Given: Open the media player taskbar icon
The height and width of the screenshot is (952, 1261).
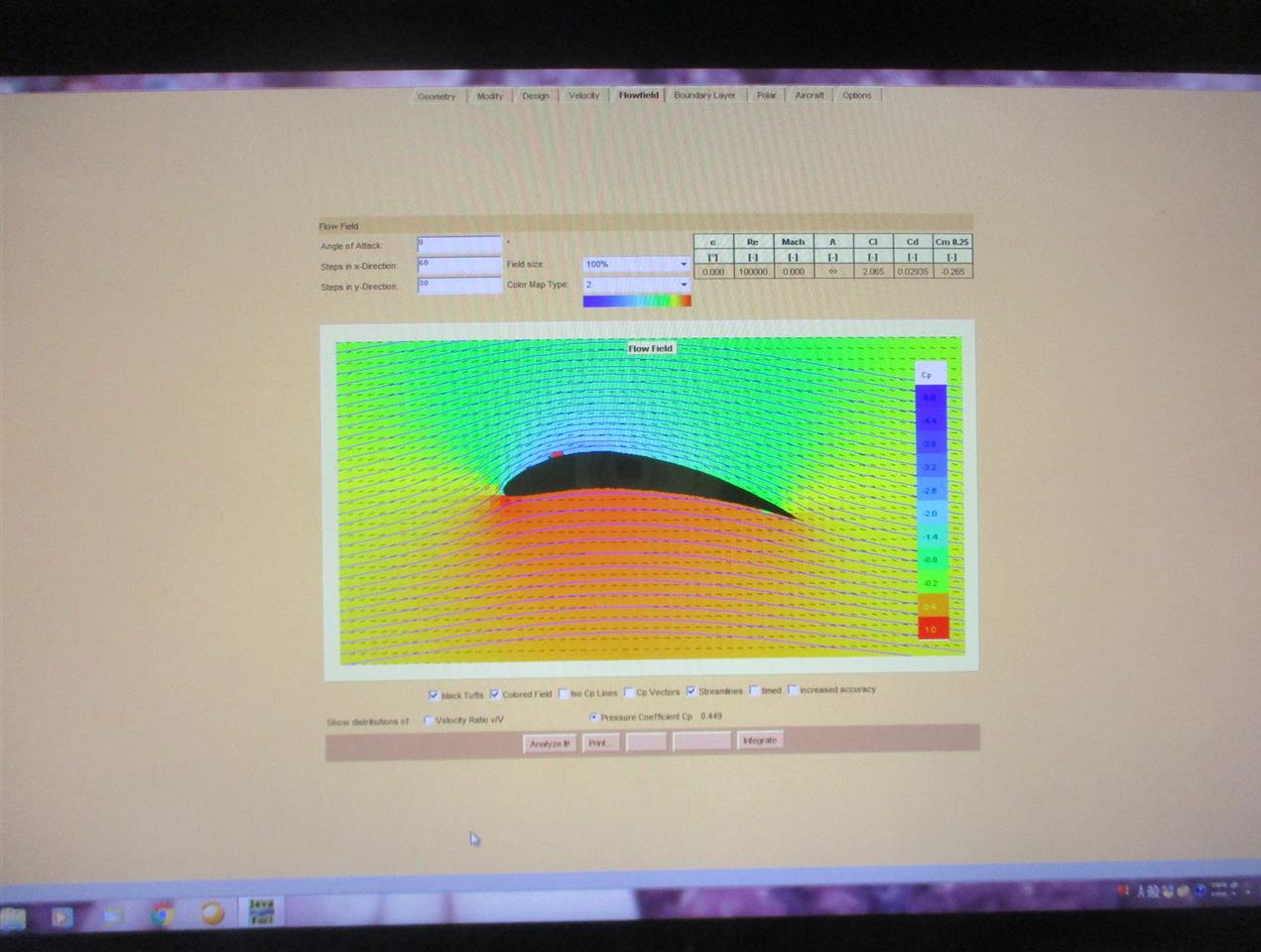Looking at the screenshot, I should [x=62, y=916].
